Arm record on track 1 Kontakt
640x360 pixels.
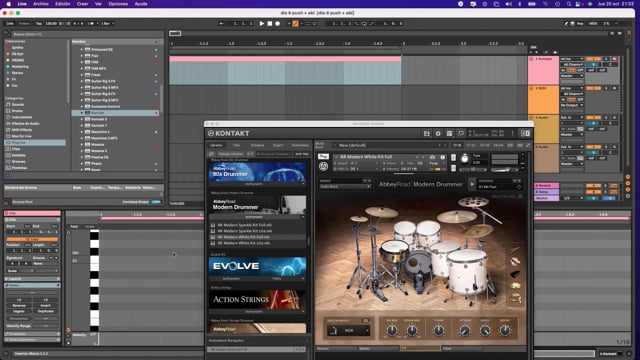click(614, 59)
